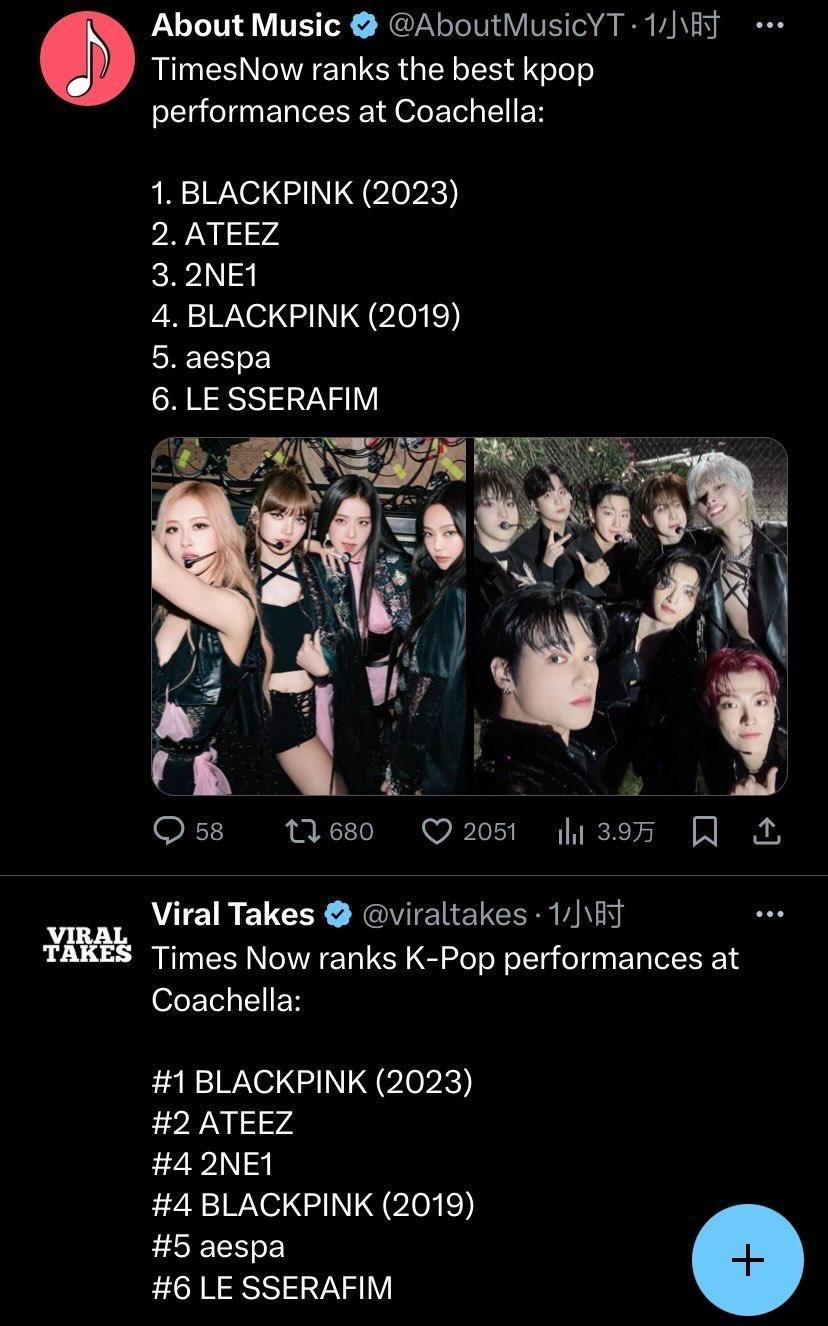Share the About Music tweet

click(x=766, y=831)
